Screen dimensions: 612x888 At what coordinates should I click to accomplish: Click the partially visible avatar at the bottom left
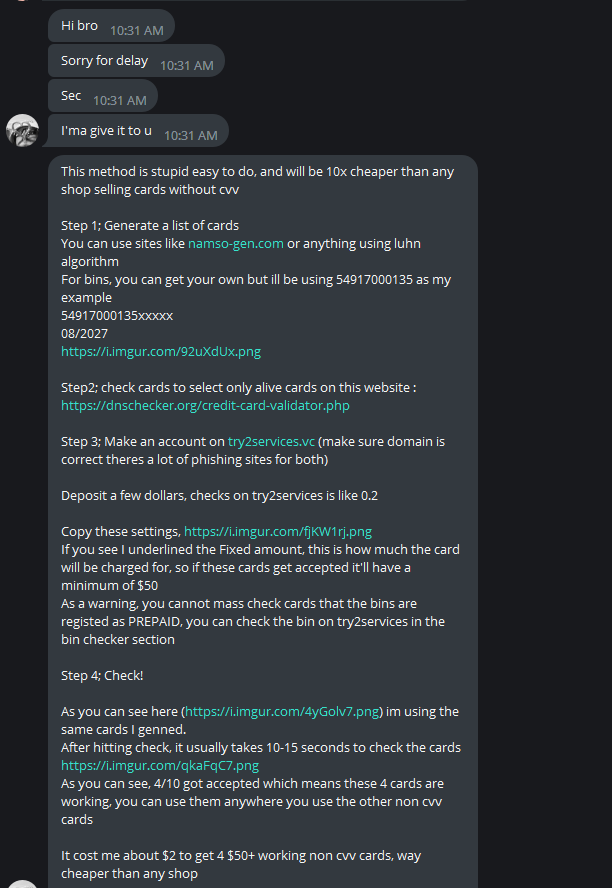[23, 884]
